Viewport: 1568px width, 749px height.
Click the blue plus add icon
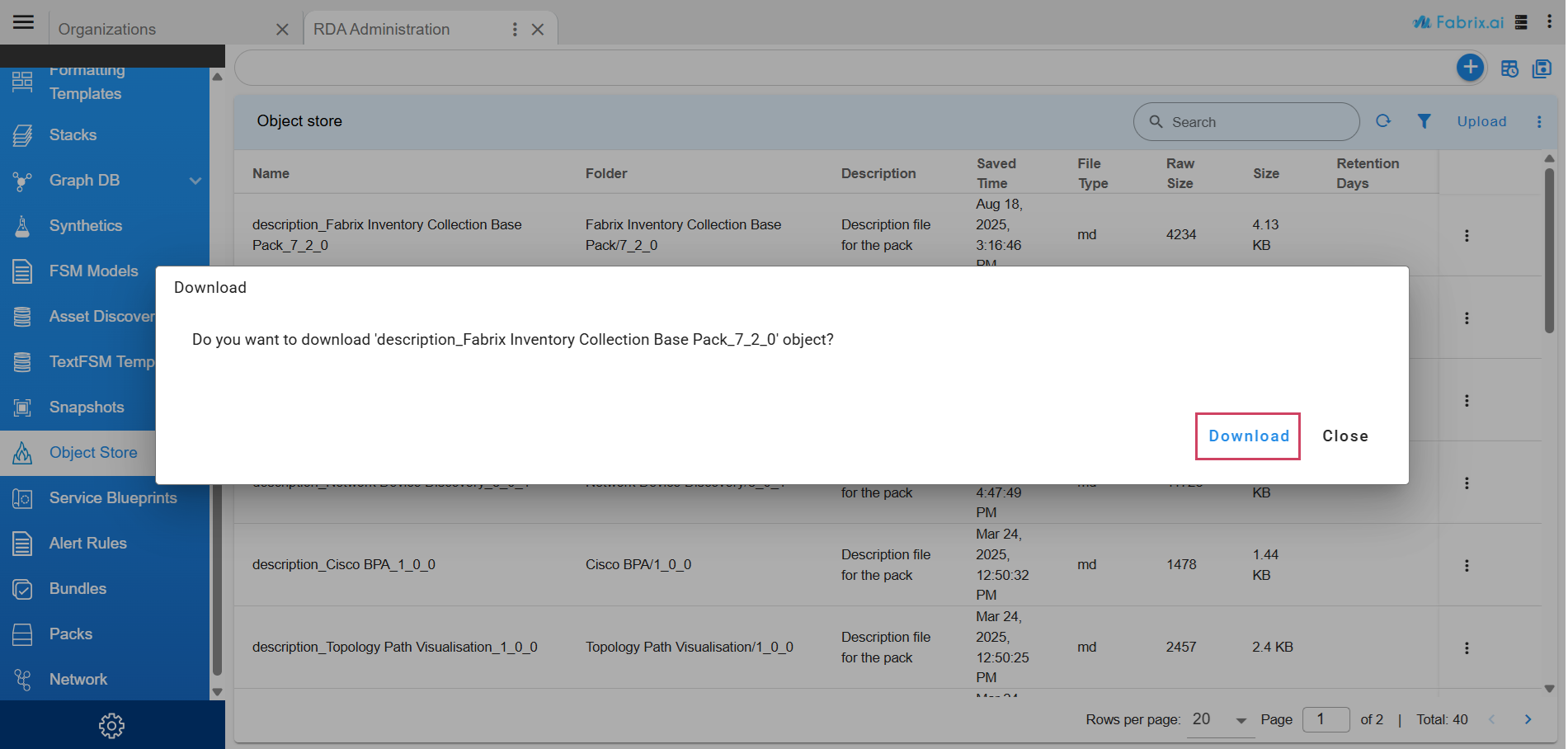coord(1469,68)
